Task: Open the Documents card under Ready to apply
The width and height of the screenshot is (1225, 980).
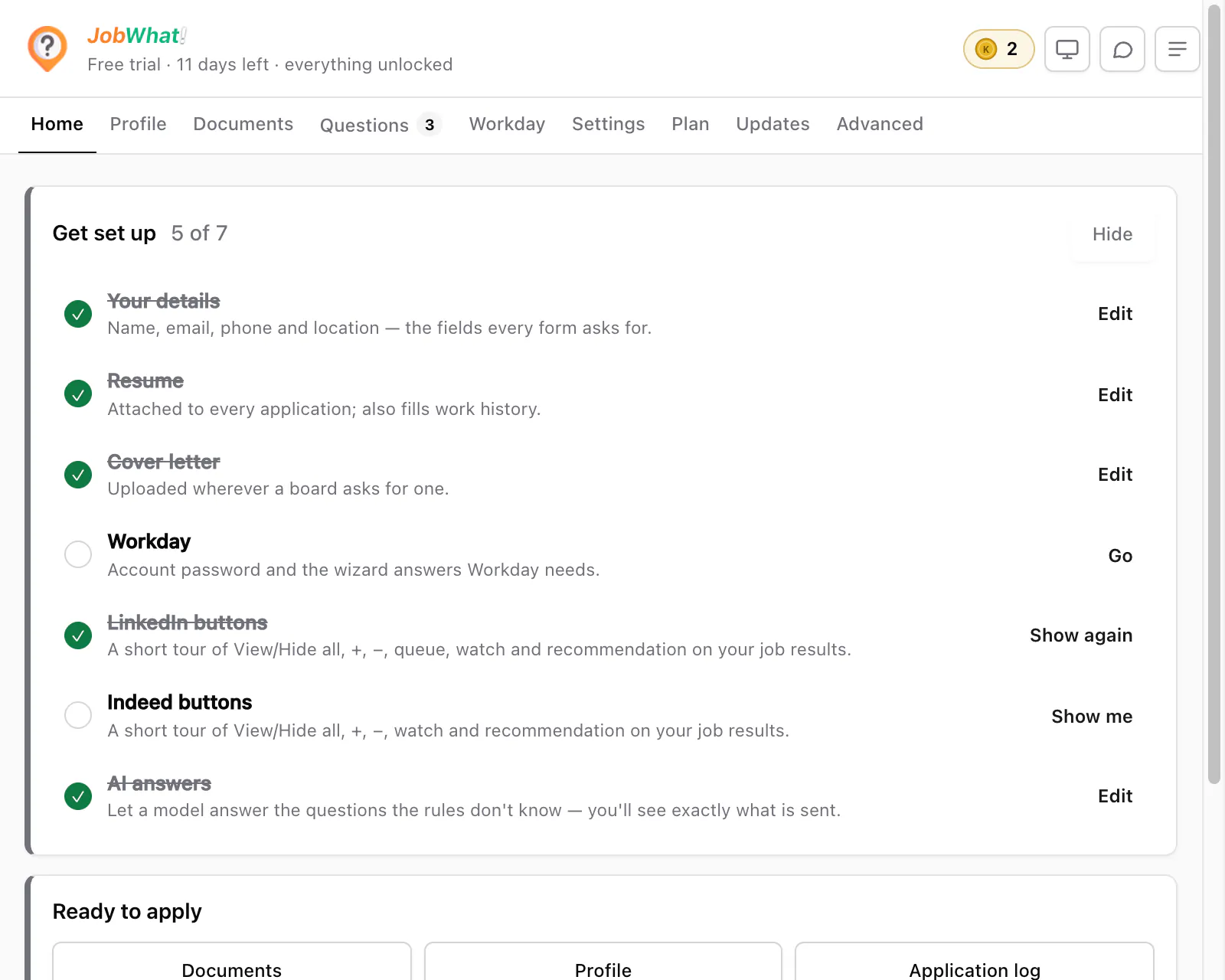Action: [x=232, y=962]
